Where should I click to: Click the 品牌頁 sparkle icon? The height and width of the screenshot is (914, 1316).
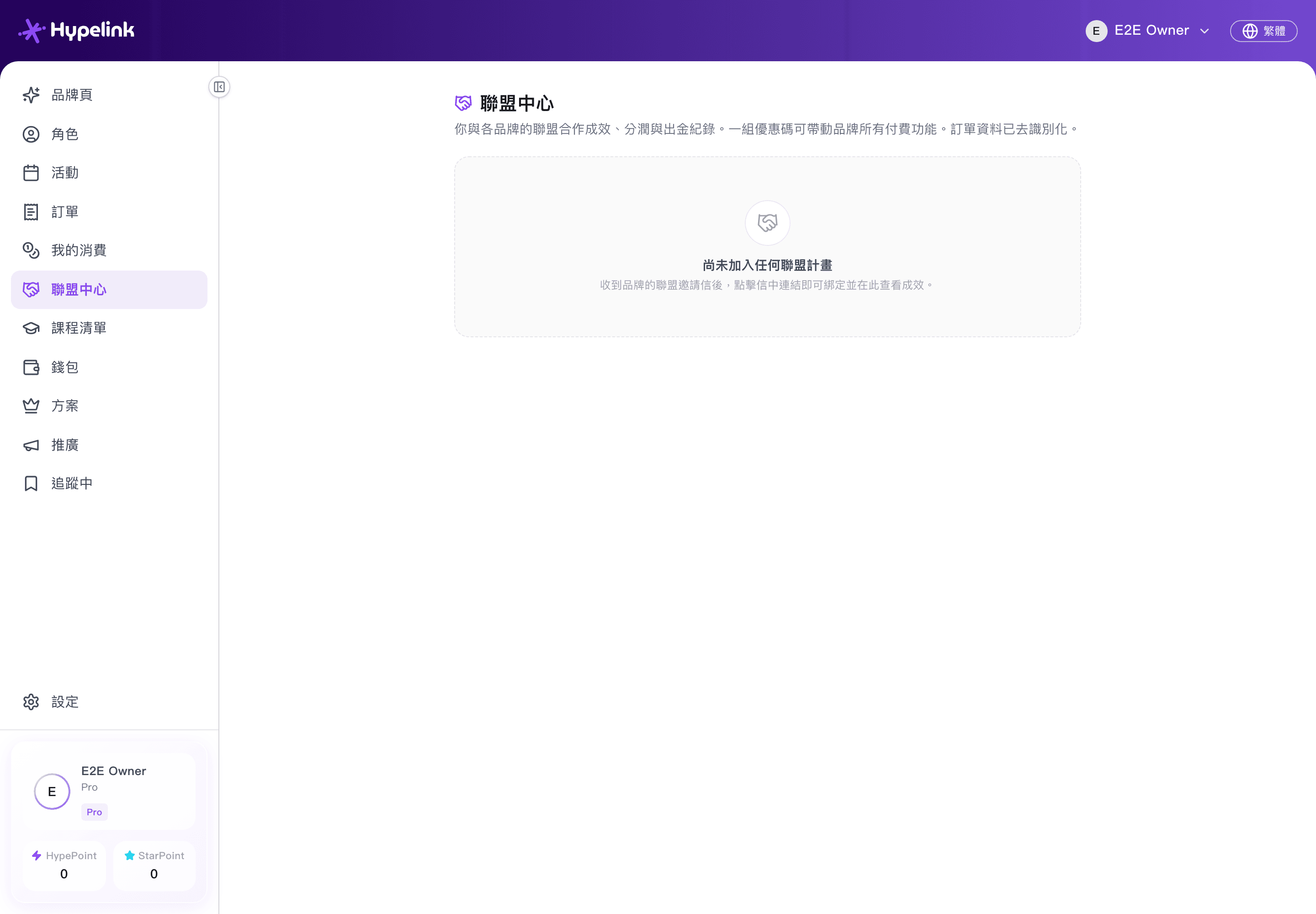(31, 95)
